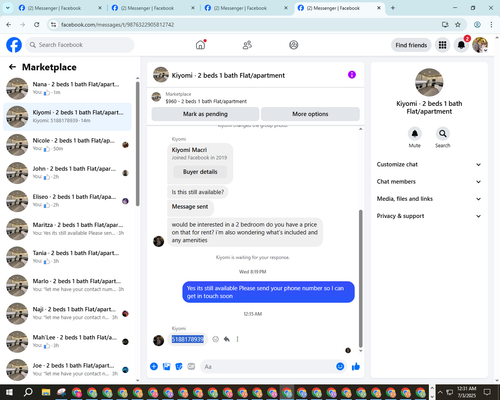Open Windows notification center
This screenshot has width=500, height=400.
(487, 392)
